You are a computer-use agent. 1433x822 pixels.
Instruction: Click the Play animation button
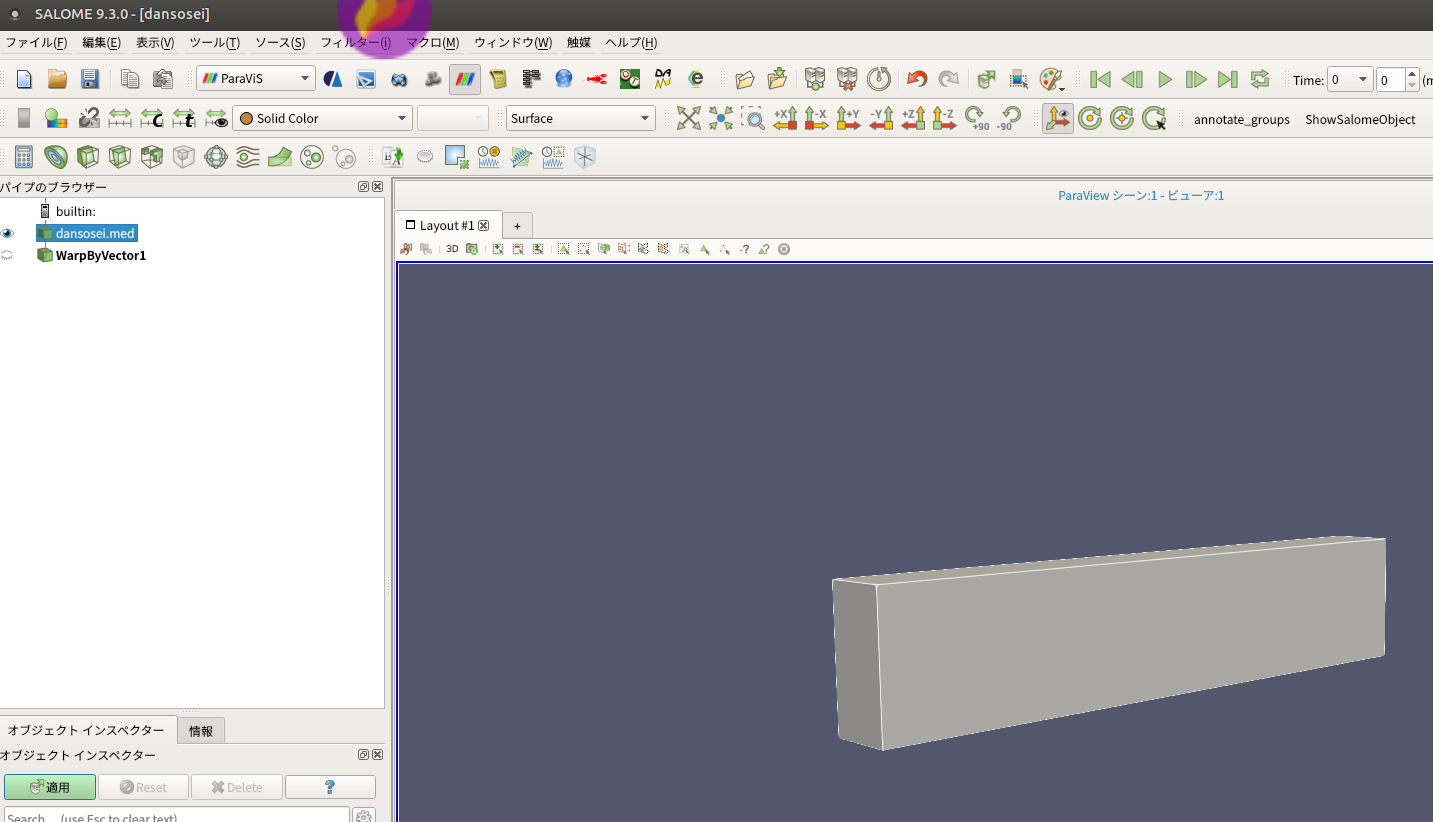pyautogui.click(x=1165, y=79)
